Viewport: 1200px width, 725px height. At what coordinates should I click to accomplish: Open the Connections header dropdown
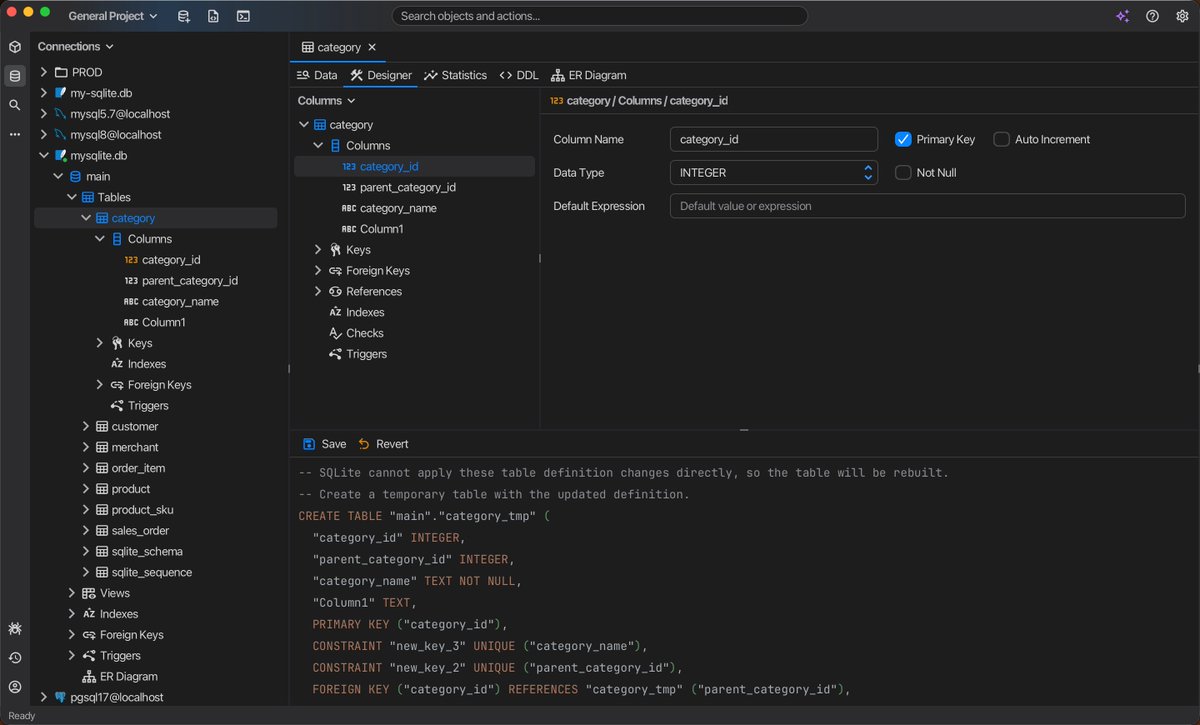coord(76,46)
